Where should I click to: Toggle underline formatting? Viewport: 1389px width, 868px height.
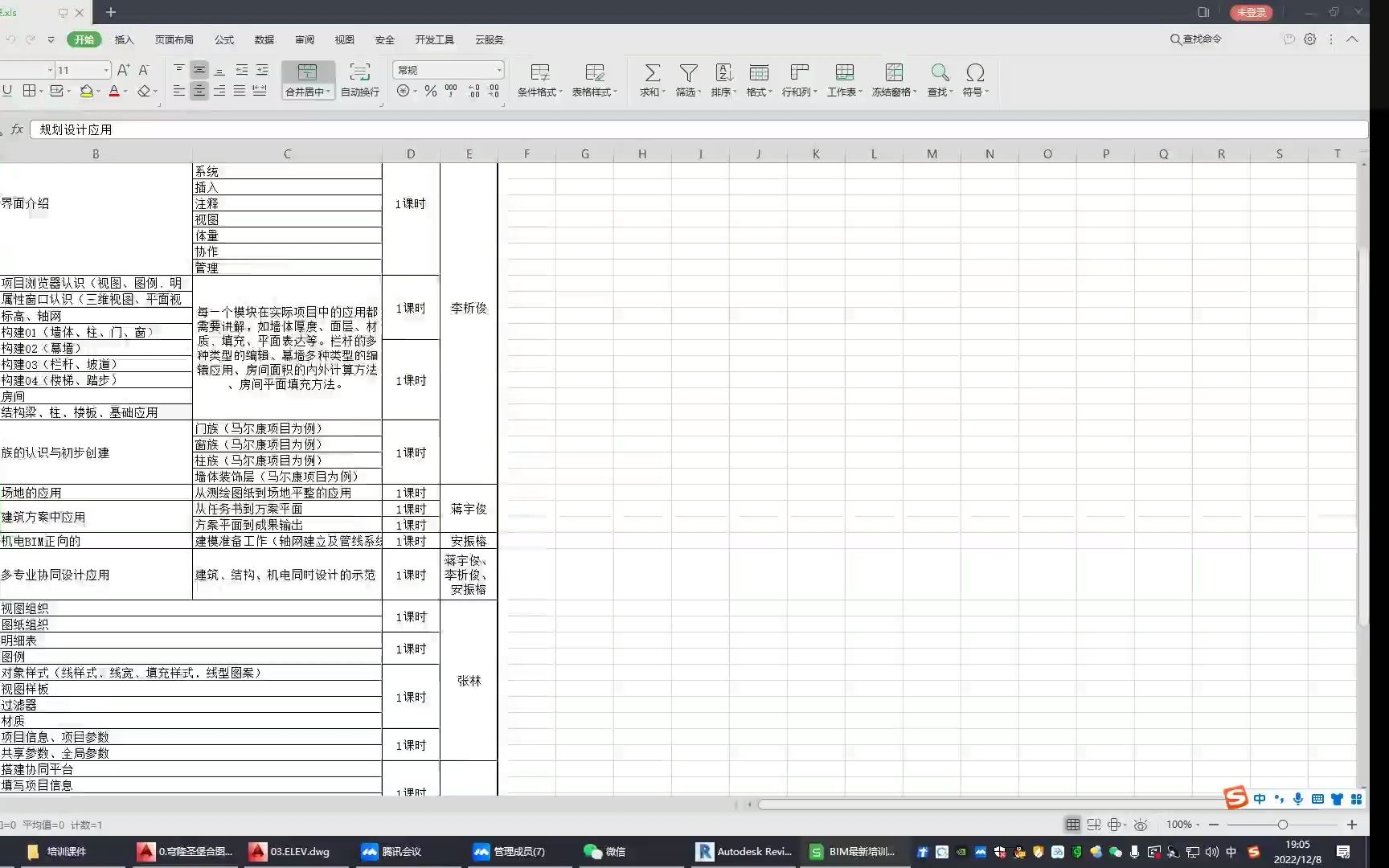[x=6, y=91]
